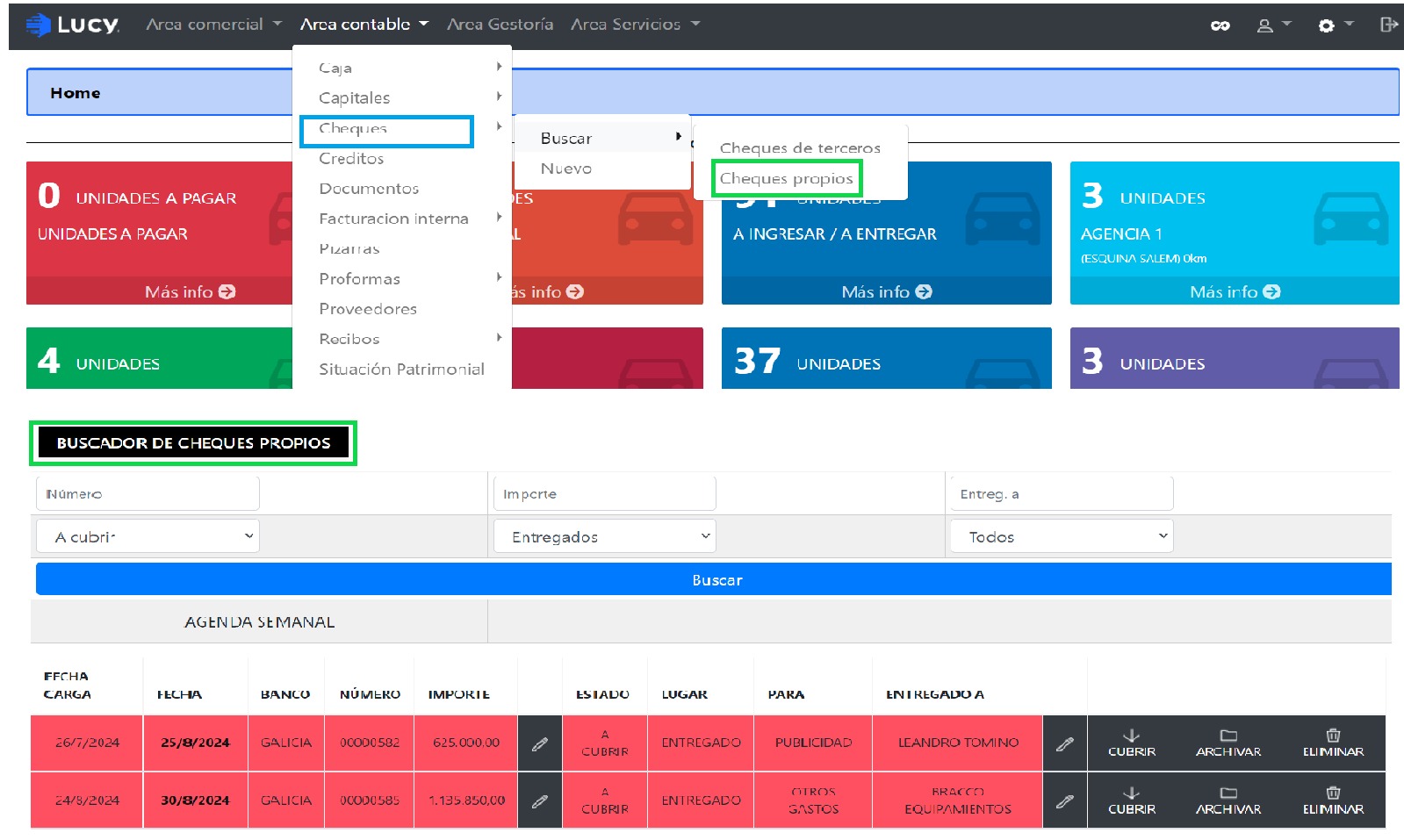The width and height of the screenshot is (1404, 840).
Task: Select Pizarras menu entry
Action: point(349,249)
